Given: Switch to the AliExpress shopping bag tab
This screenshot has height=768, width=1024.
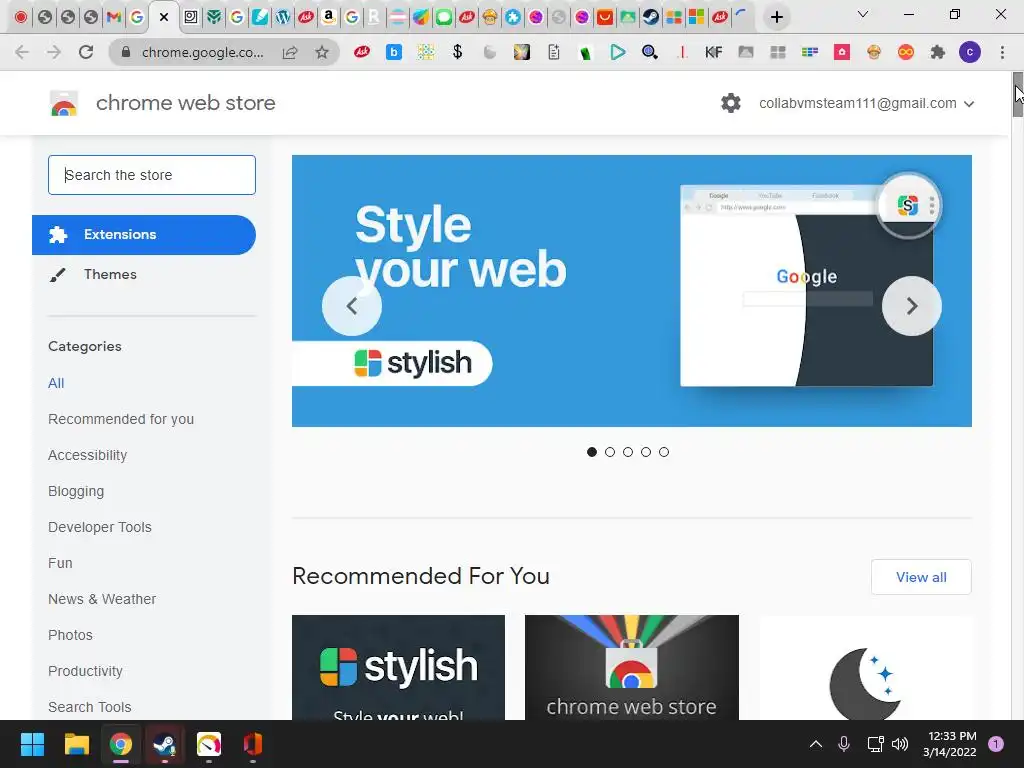Looking at the screenshot, I should coord(605,17).
